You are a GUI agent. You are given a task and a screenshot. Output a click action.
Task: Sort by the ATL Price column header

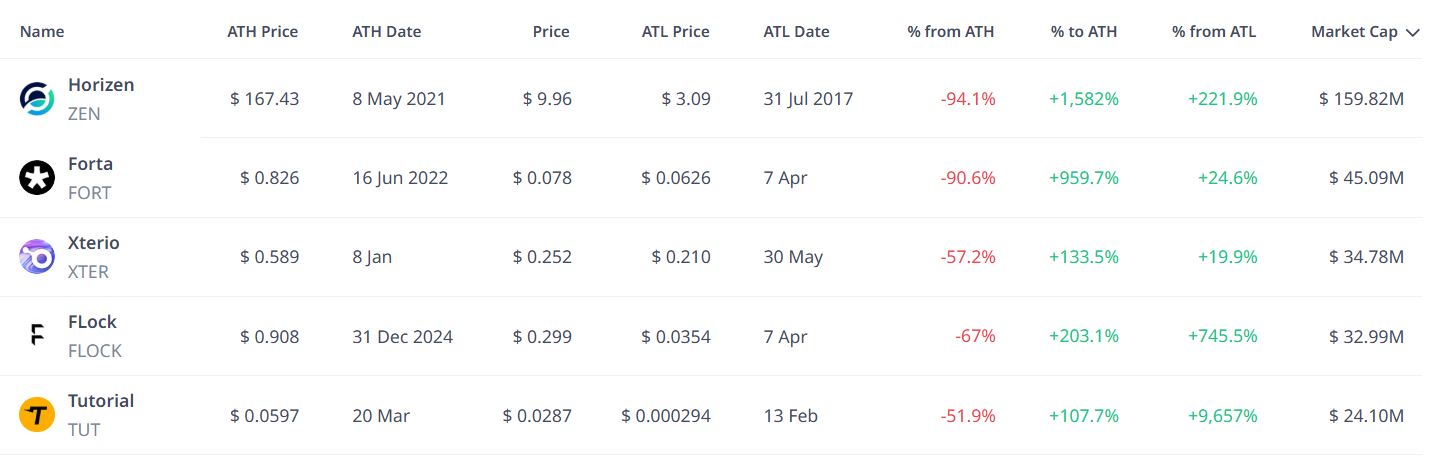point(676,32)
